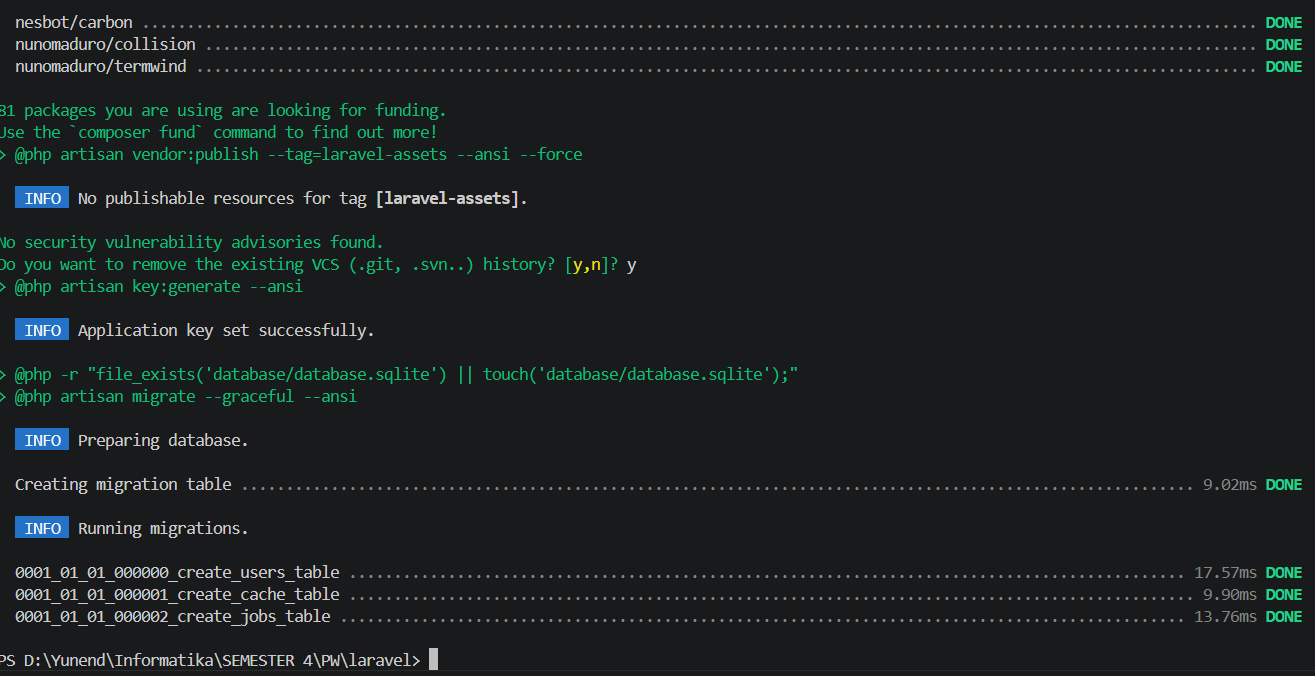Click DONE on Creating migration table row
Viewport: 1315px width, 676px height.
pyautogui.click(x=1284, y=484)
